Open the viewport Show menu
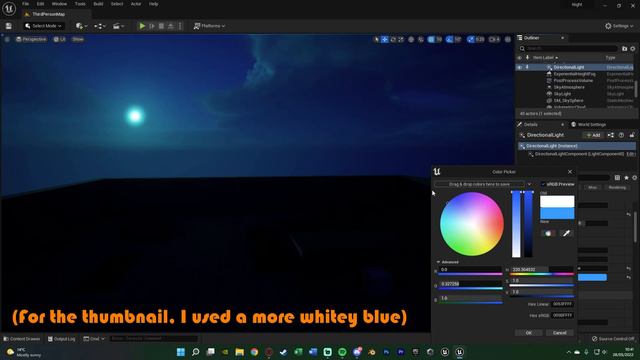 78,39
